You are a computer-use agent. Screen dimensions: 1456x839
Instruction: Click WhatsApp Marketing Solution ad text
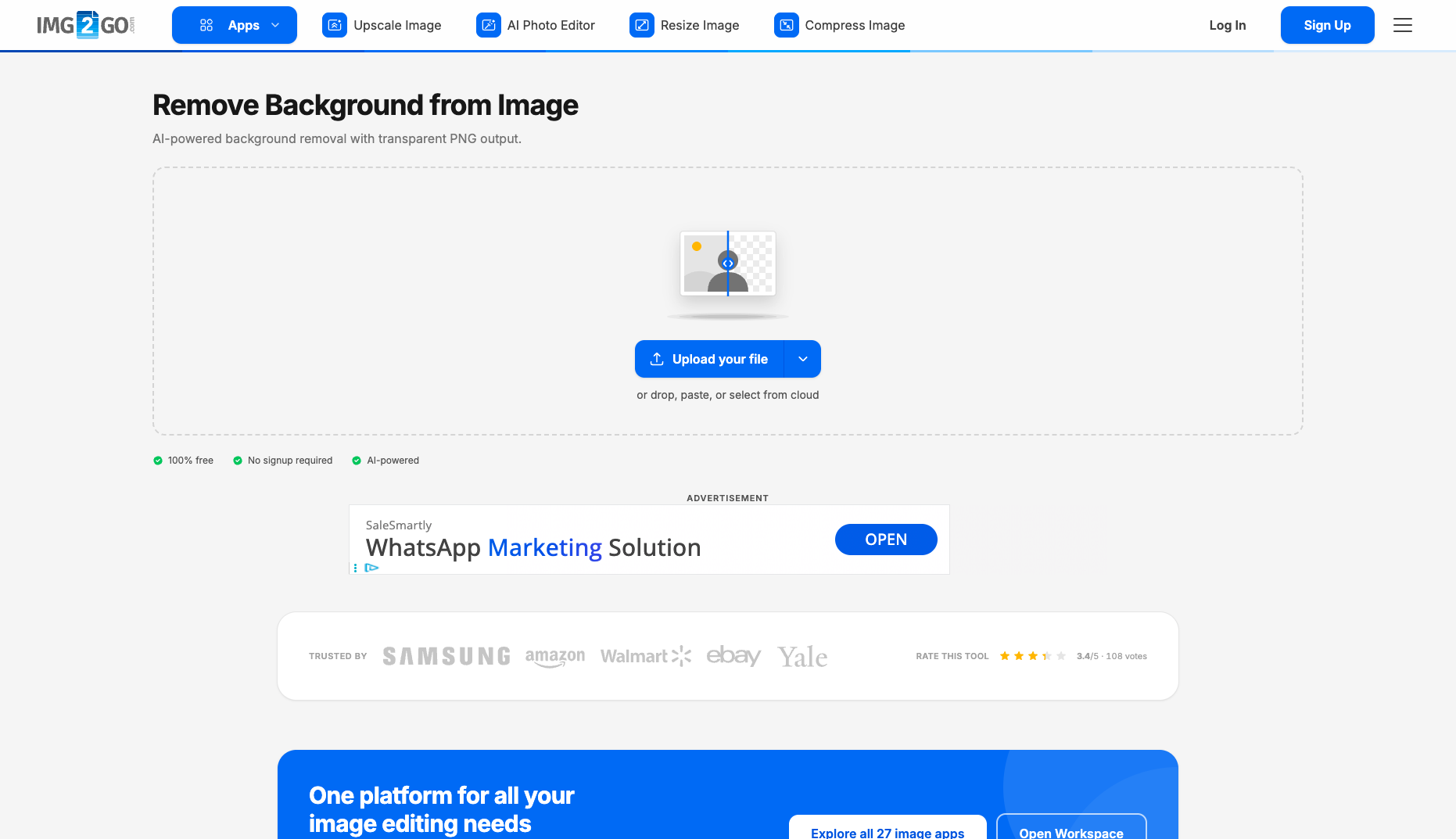[x=533, y=547]
